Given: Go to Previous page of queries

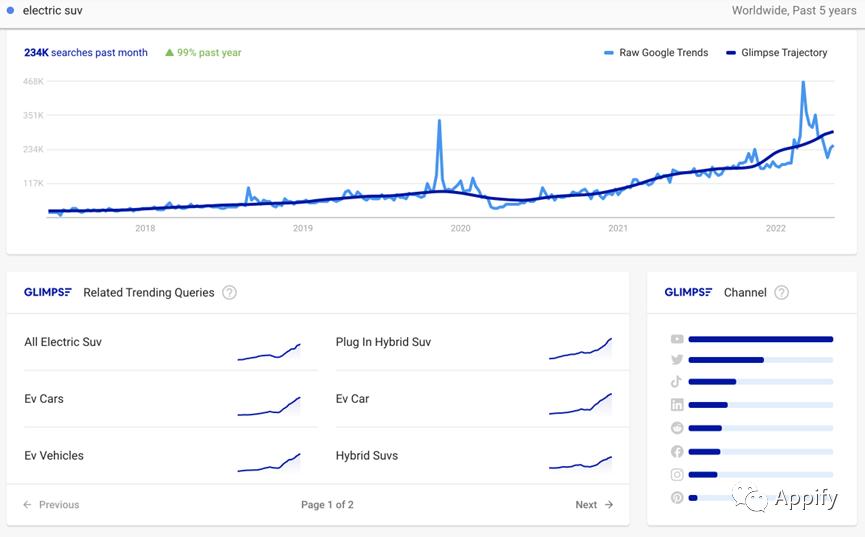Looking at the screenshot, I should (51, 505).
